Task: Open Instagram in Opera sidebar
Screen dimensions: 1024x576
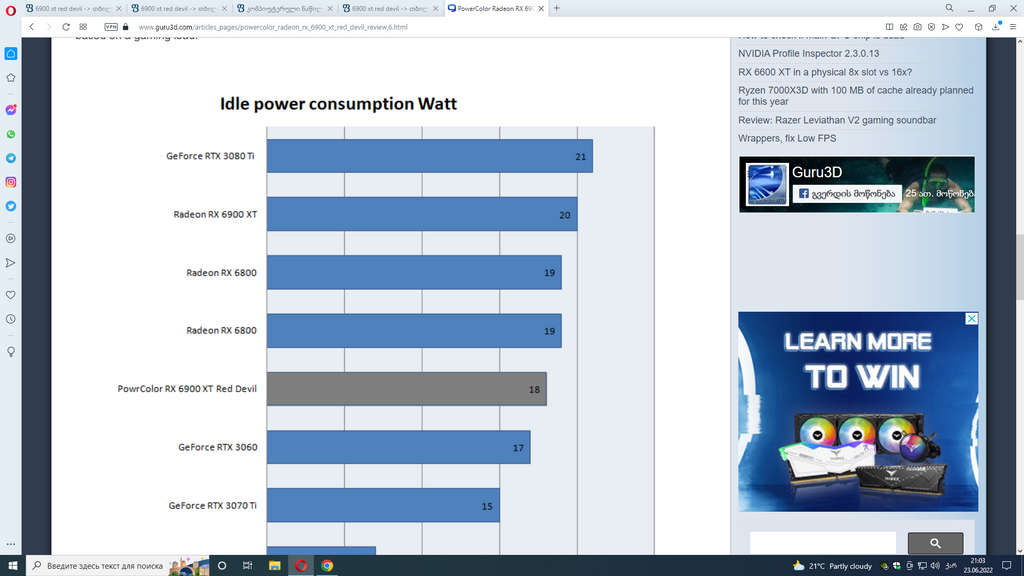Action: pos(10,182)
